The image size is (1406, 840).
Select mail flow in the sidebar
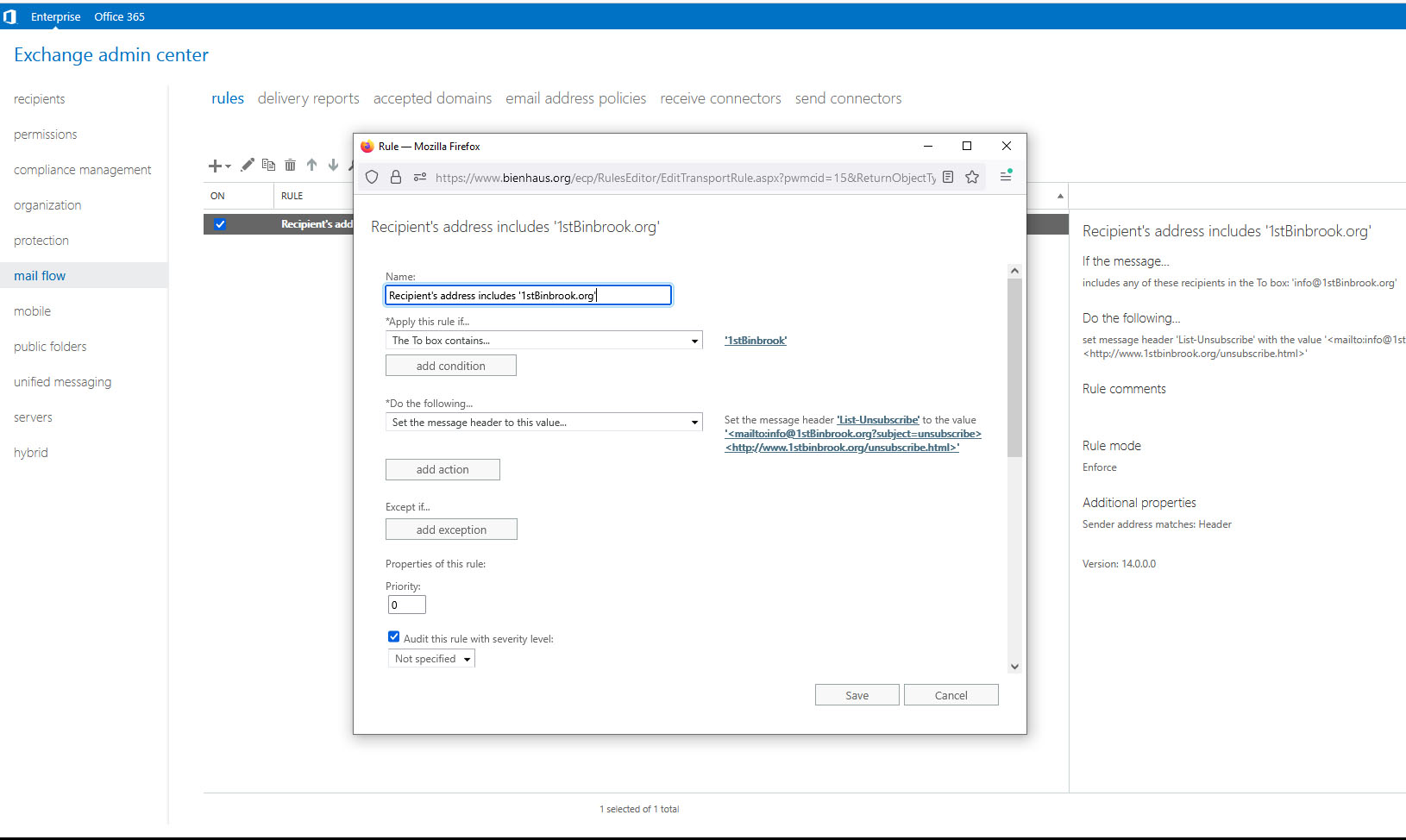tap(84, 276)
